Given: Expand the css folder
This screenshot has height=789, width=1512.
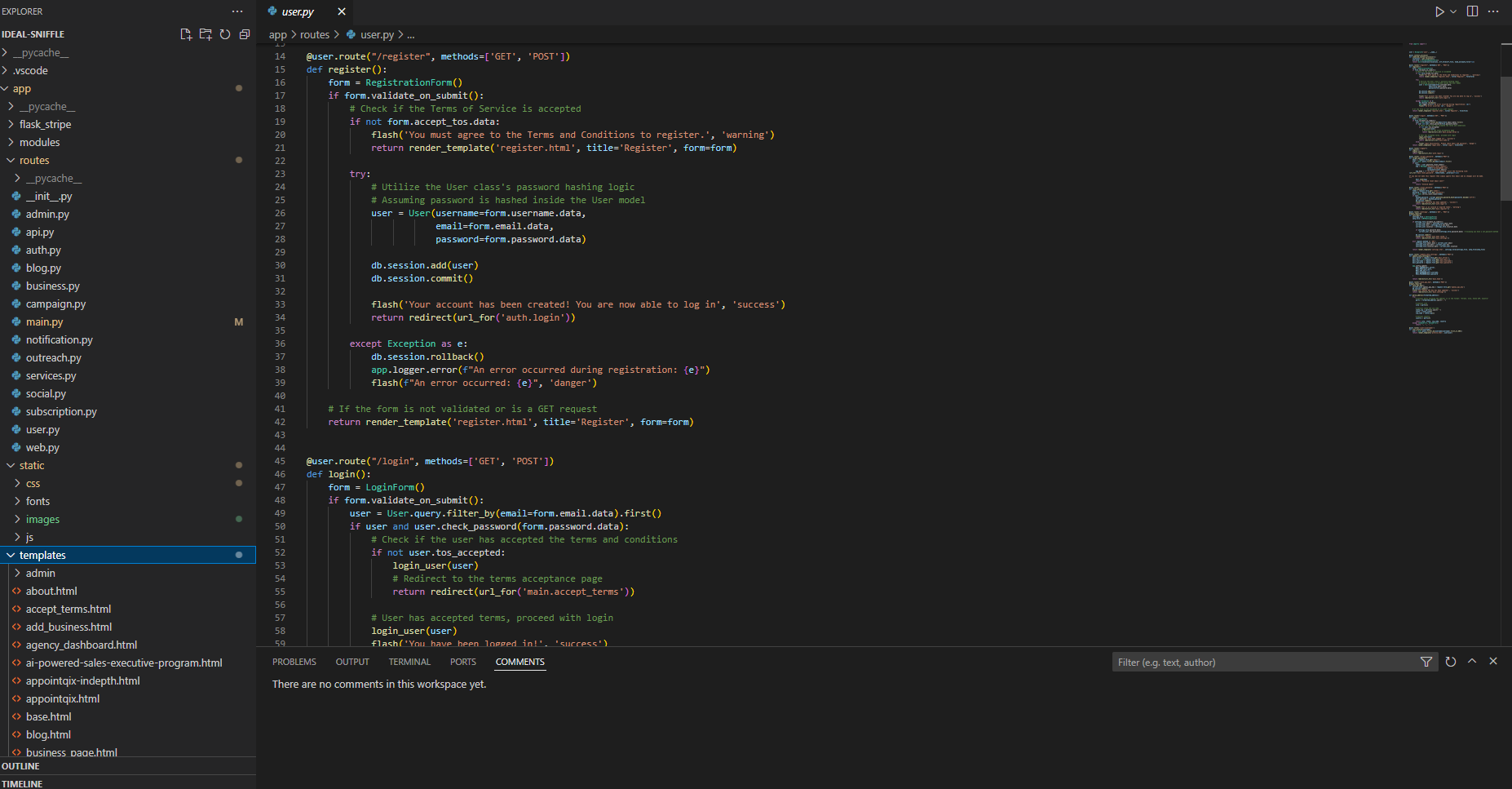Looking at the screenshot, I should (x=128, y=483).
